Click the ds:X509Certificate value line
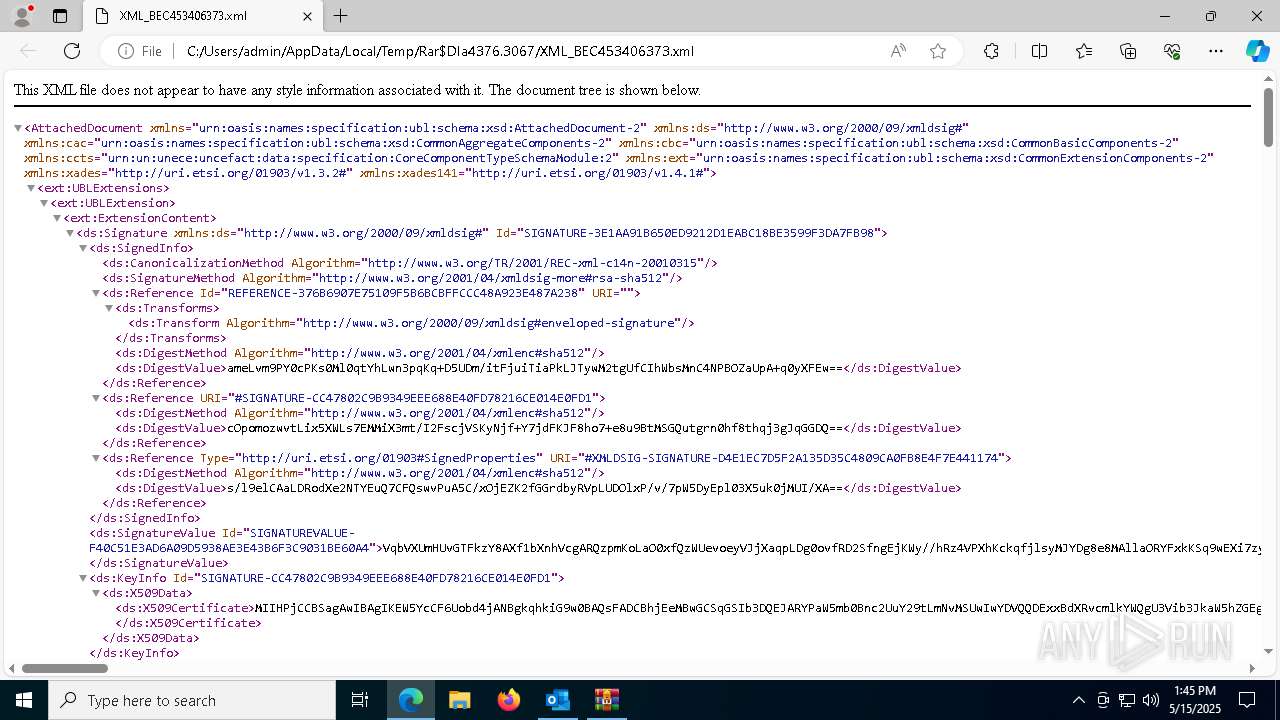The height and width of the screenshot is (720, 1280). [688, 608]
